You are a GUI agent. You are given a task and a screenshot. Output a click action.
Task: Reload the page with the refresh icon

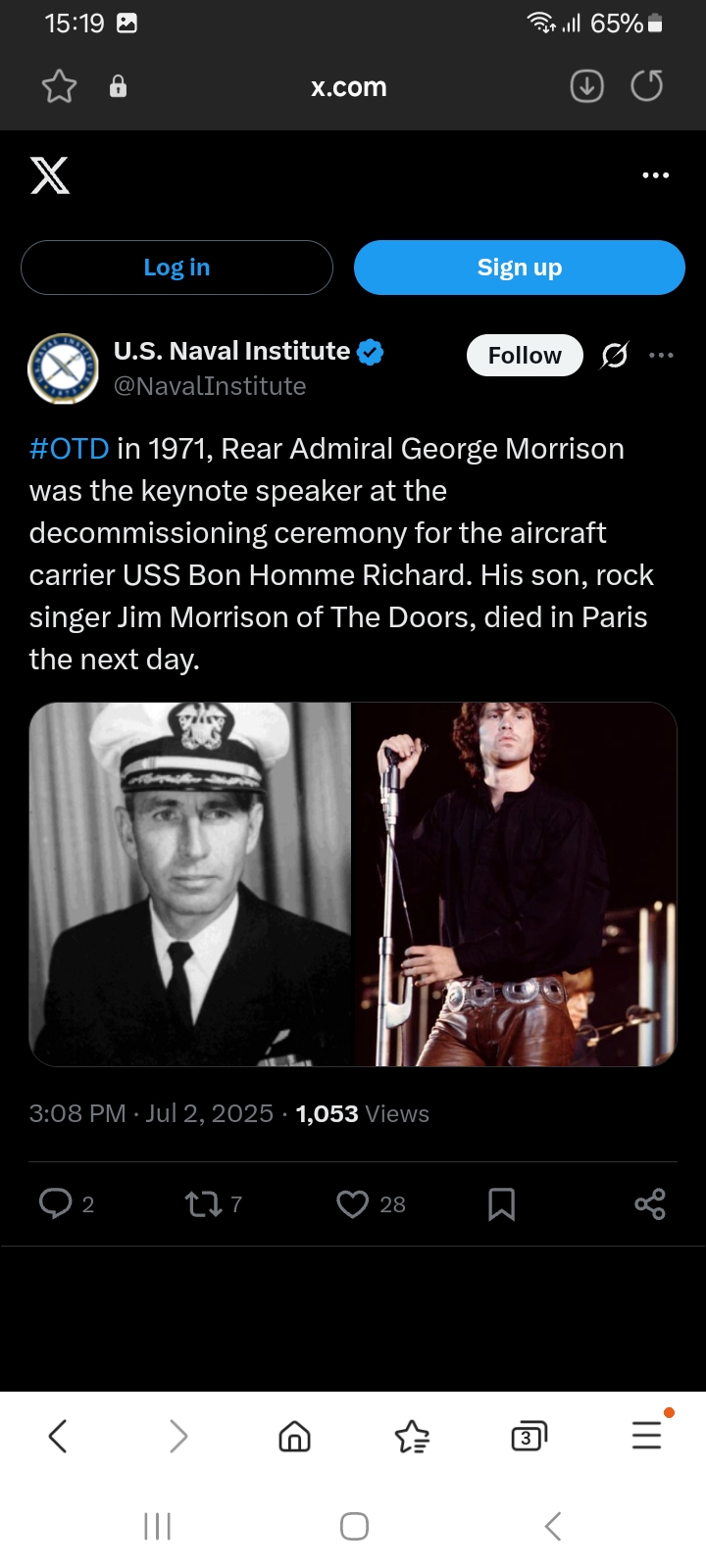[646, 87]
